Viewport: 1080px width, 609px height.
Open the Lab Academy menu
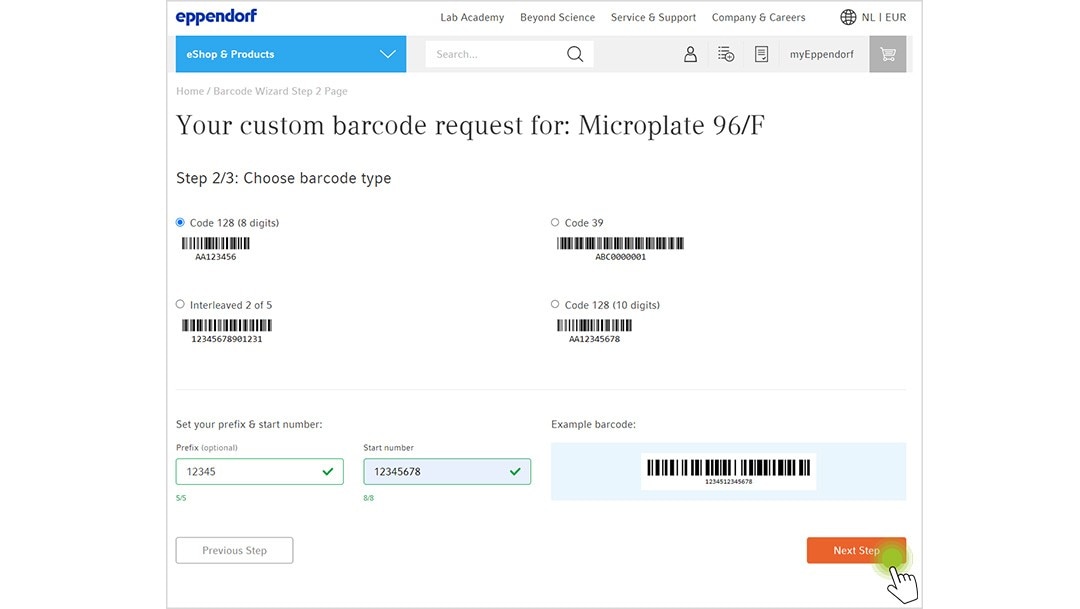(x=472, y=17)
